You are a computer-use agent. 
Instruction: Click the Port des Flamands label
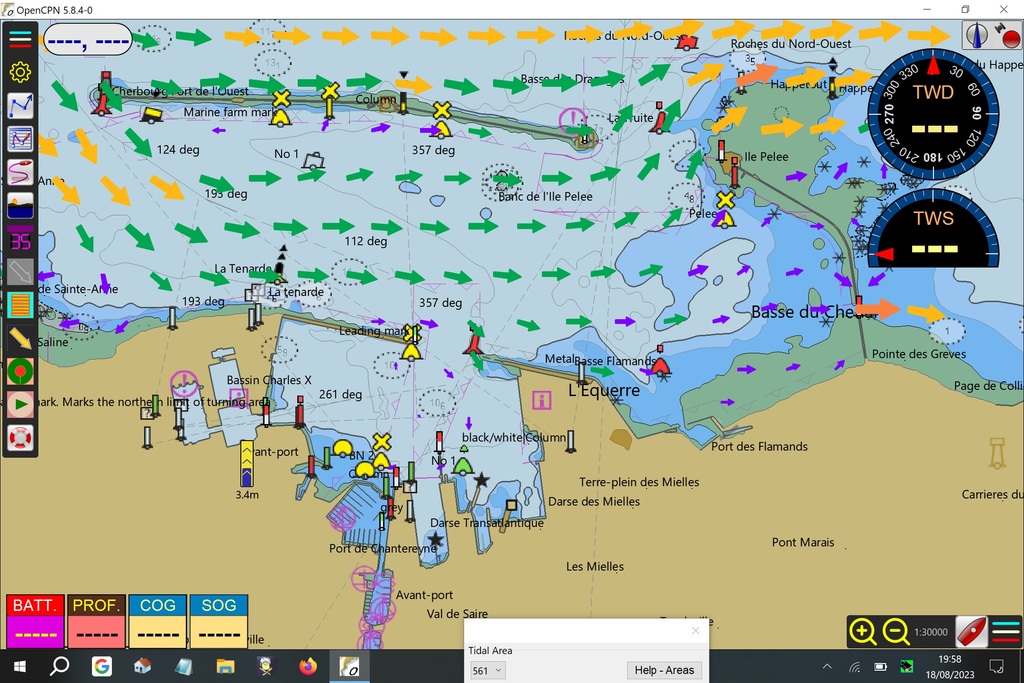[760, 447]
